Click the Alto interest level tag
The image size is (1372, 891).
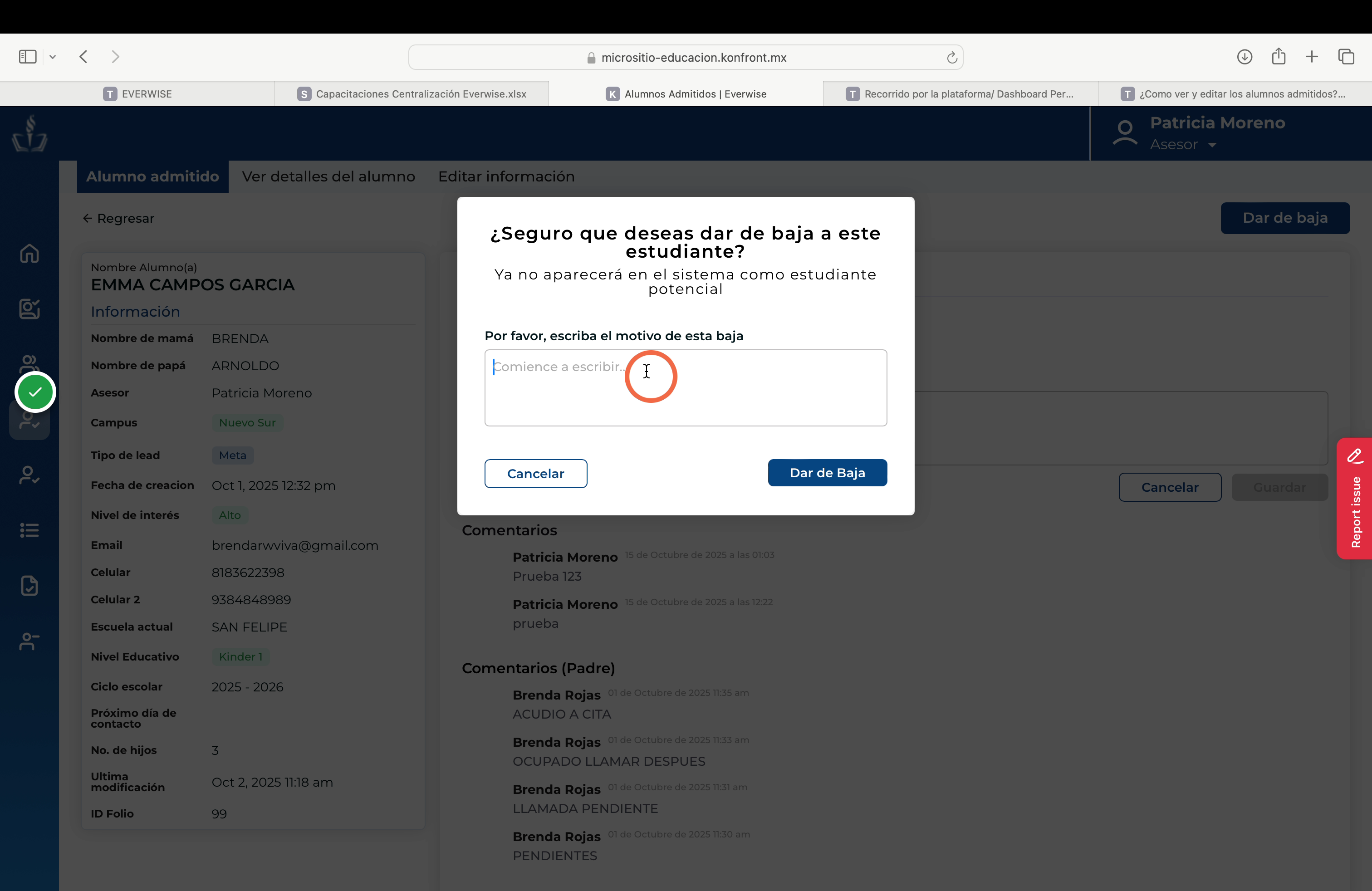pyautogui.click(x=230, y=515)
